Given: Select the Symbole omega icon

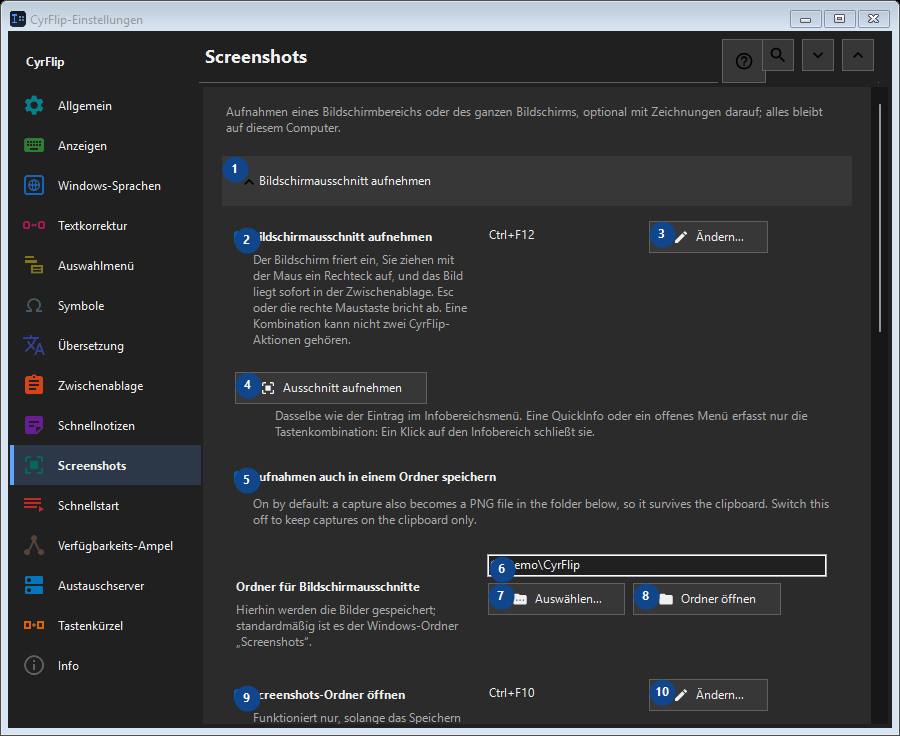Looking at the screenshot, I should [34, 306].
